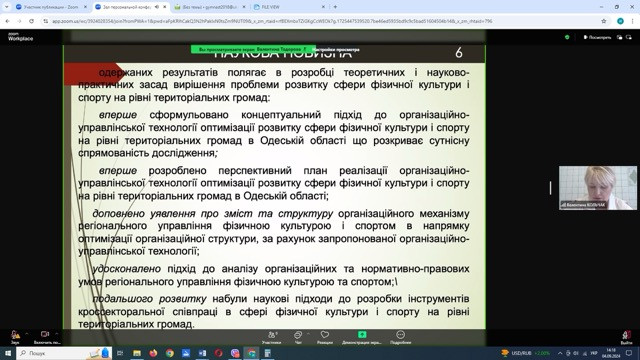
Task: Leave the meeting with Выйти button
Action: click(x=627, y=338)
